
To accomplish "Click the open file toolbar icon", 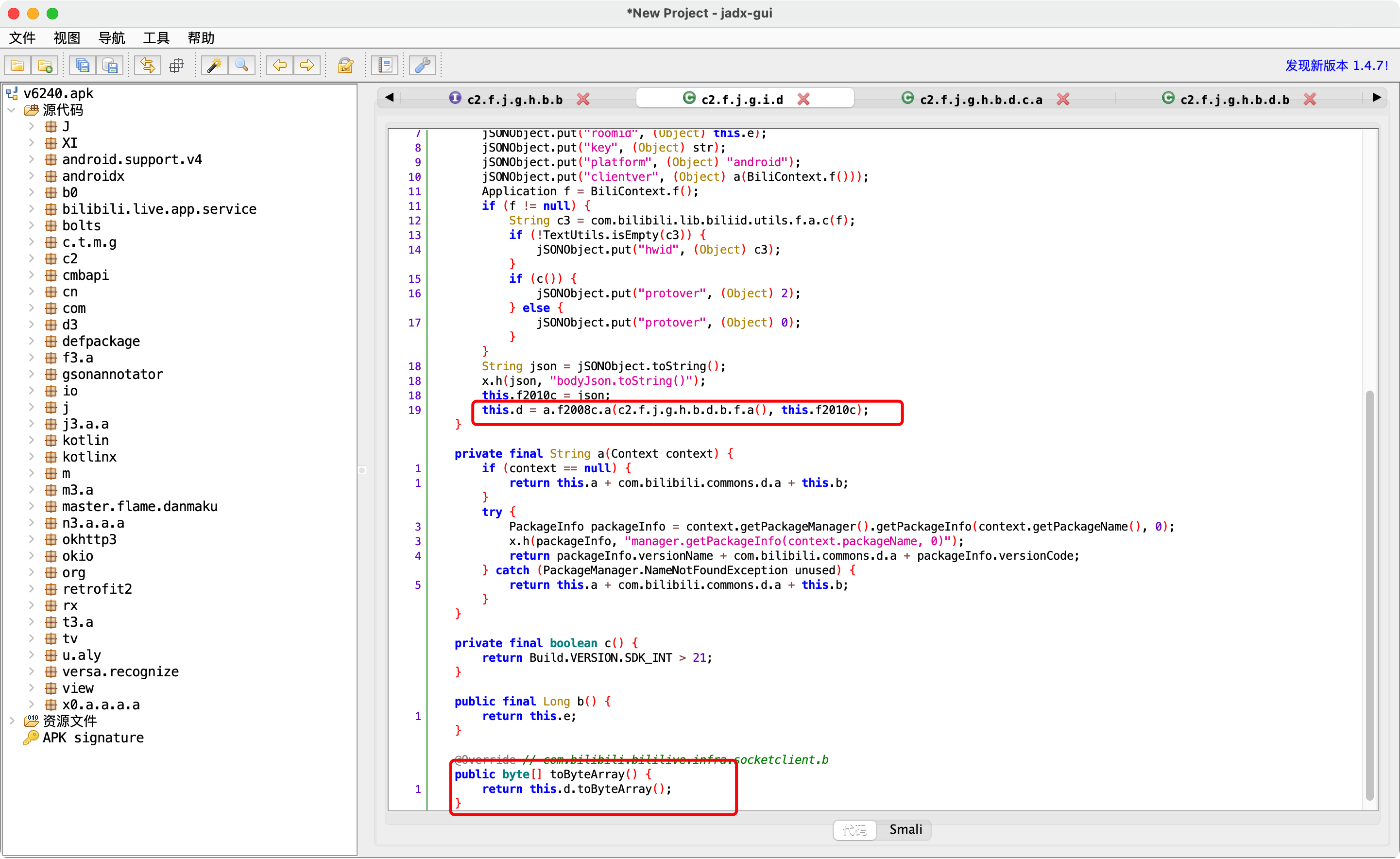I will 17,65.
